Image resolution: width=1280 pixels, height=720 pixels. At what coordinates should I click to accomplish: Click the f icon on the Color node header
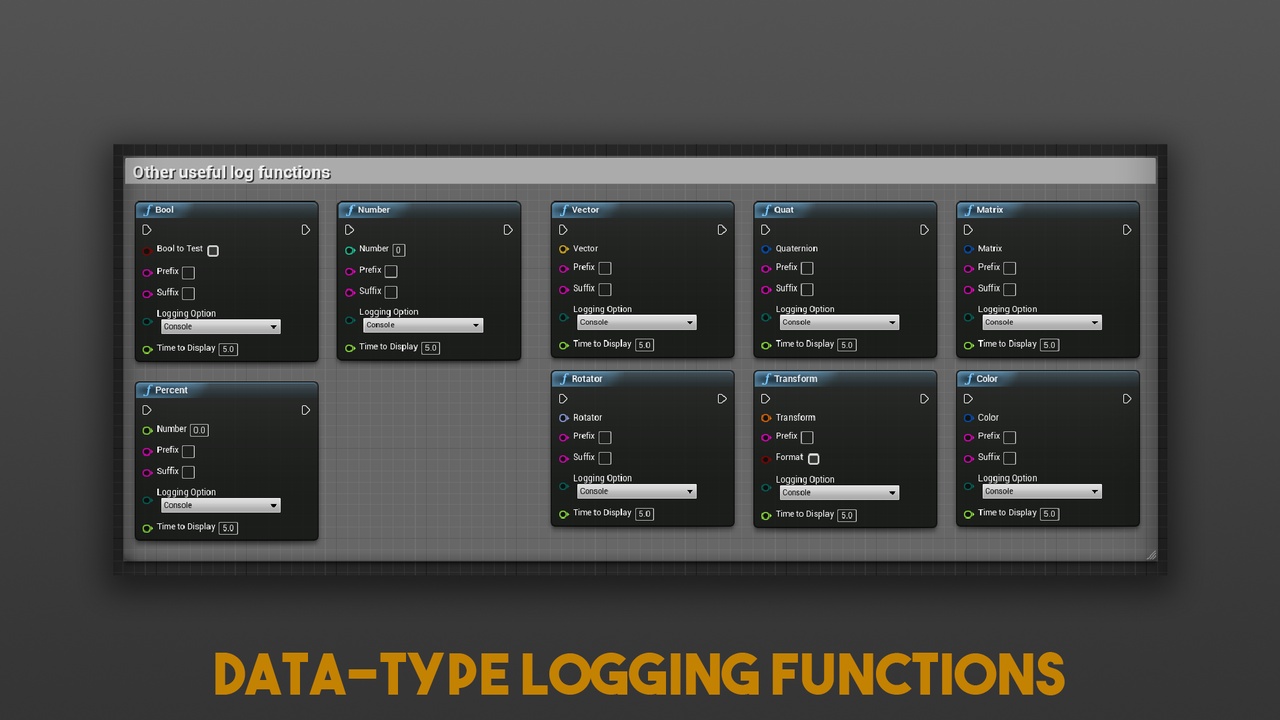(x=970, y=379)
